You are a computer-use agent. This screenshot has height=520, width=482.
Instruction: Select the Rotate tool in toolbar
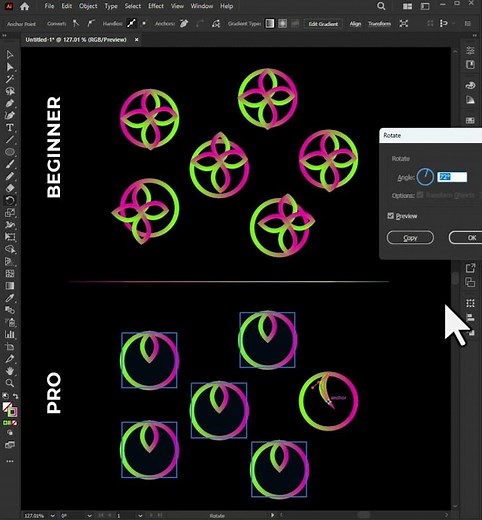click(10, 200)
